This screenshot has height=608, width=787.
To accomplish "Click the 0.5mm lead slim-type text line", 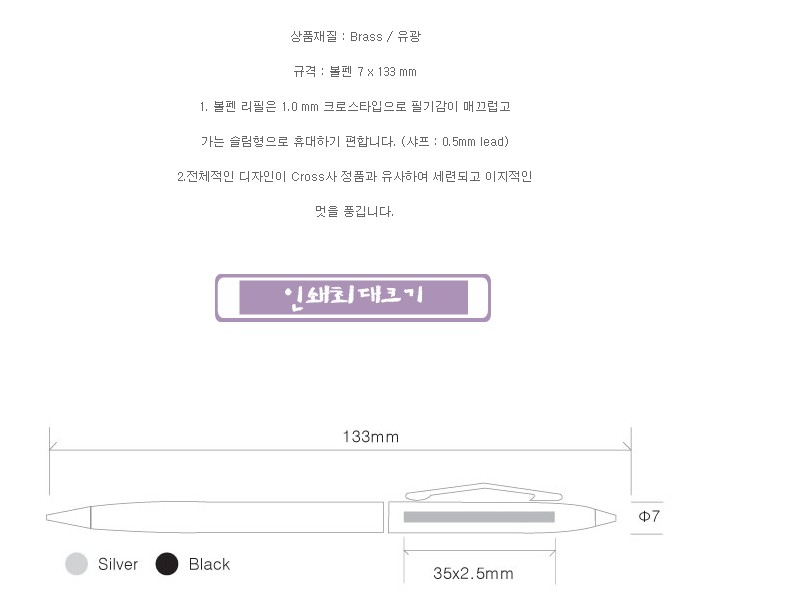I will coord(355,142).
